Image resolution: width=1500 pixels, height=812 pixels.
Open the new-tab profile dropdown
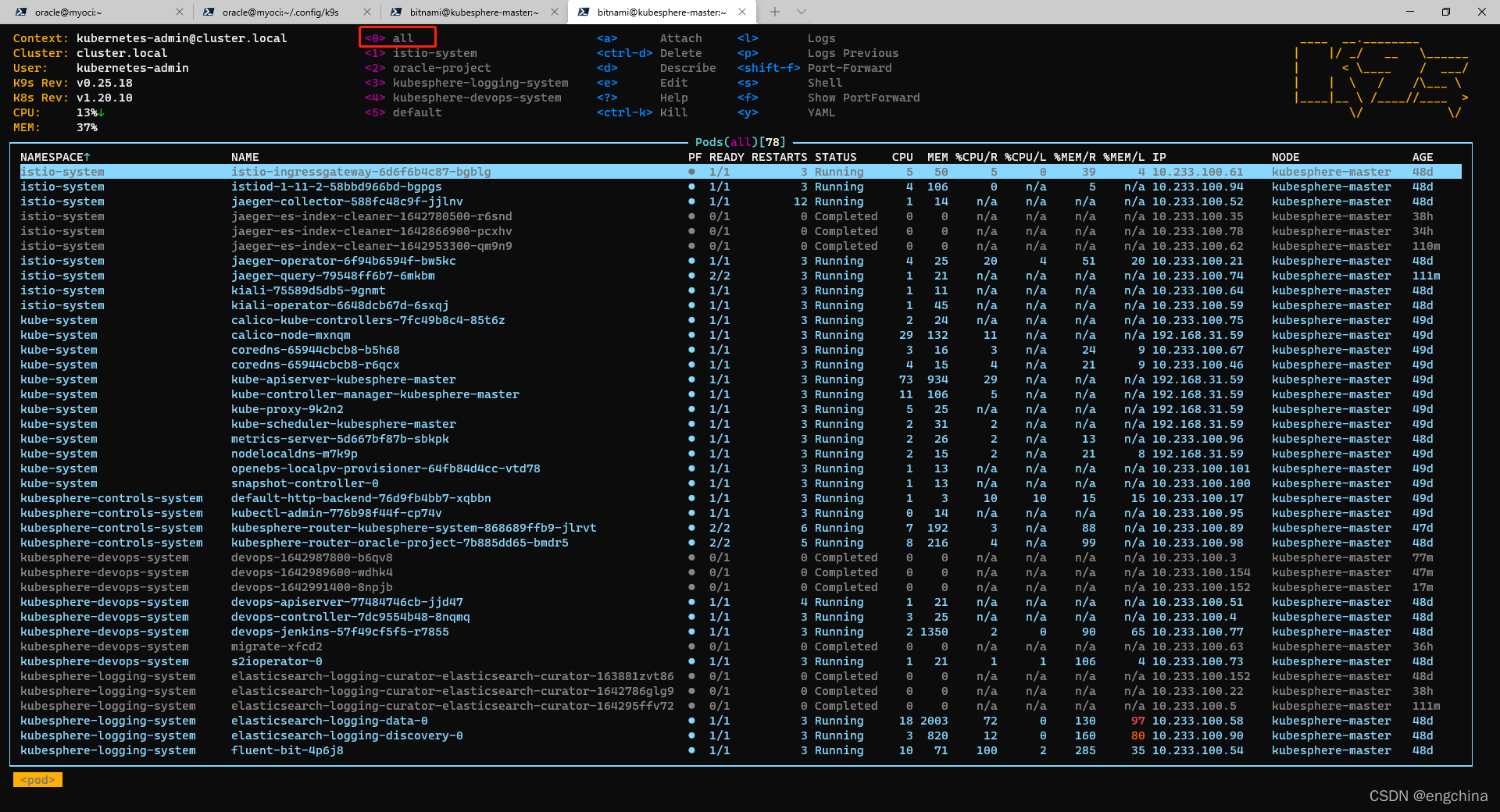(x=802, y=12)
